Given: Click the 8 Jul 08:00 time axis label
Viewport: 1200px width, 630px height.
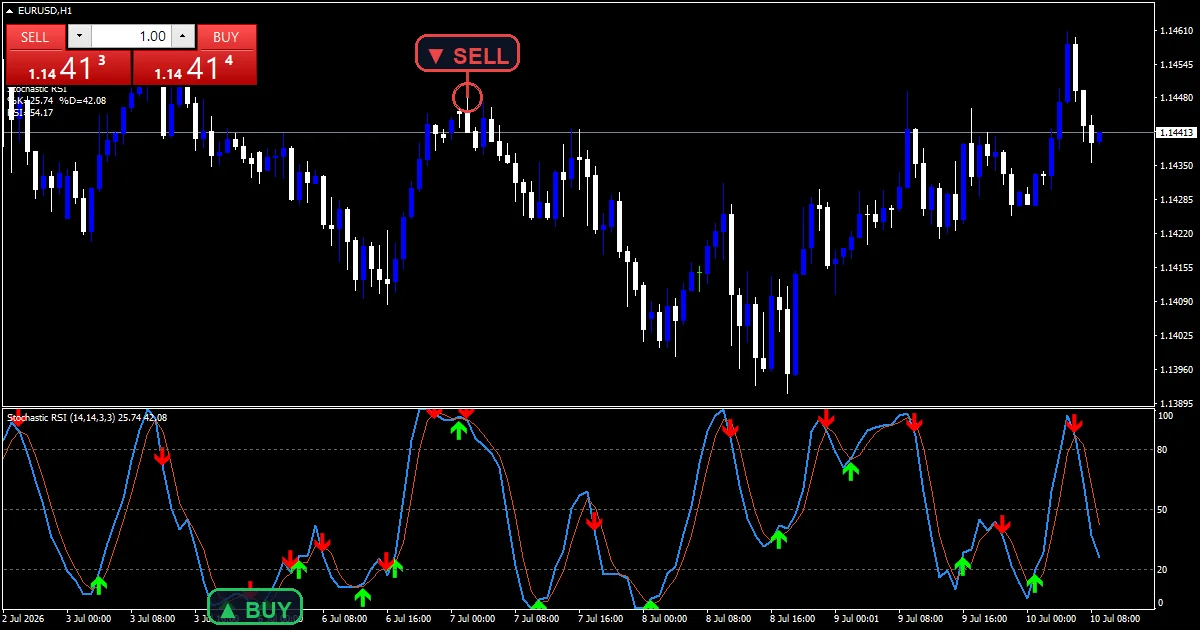Looking at the screenshot, I should pyautogui.click(x=728, y=619).
